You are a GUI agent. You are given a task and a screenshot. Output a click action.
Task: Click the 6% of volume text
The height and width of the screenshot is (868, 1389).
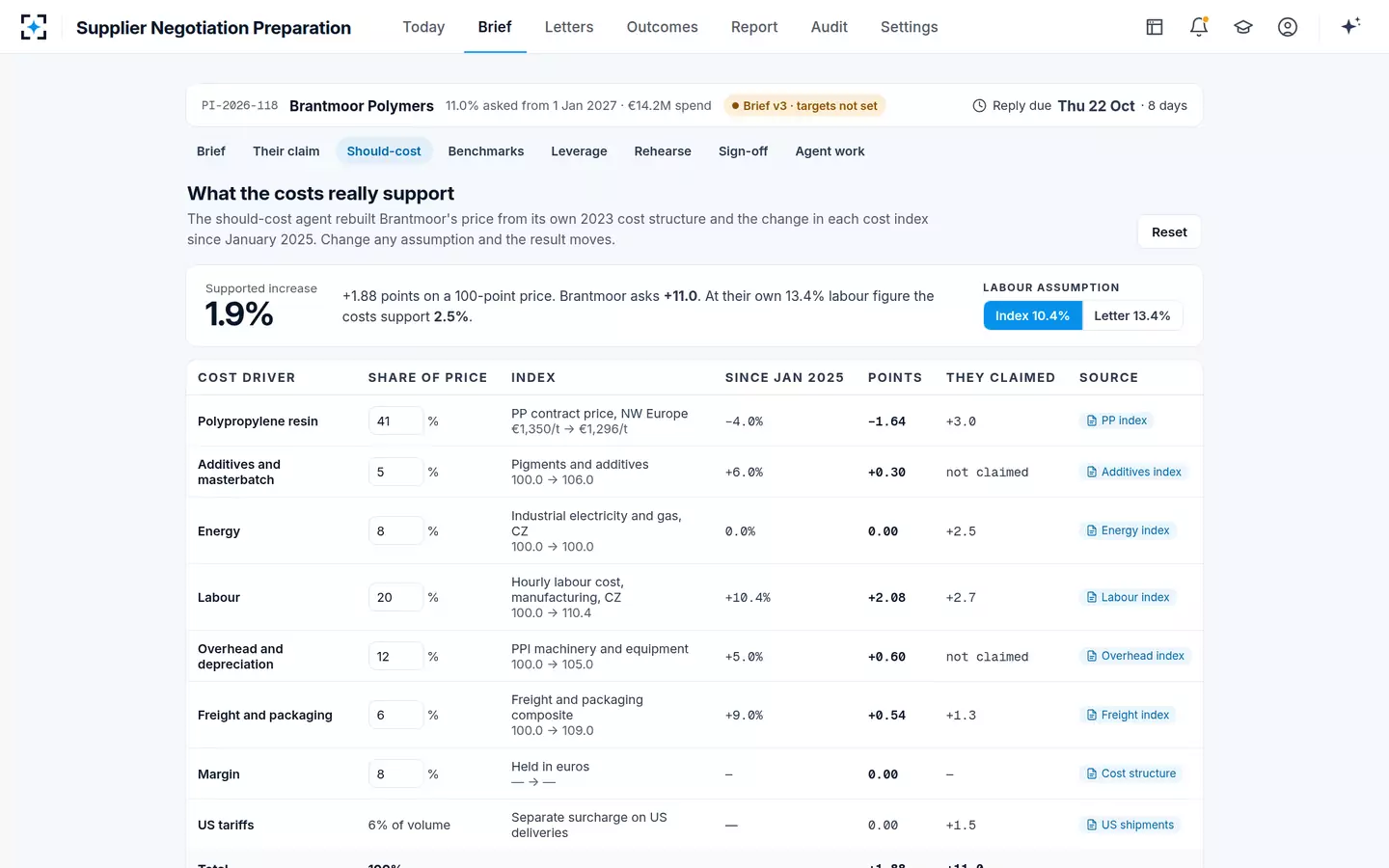[409, 826]
